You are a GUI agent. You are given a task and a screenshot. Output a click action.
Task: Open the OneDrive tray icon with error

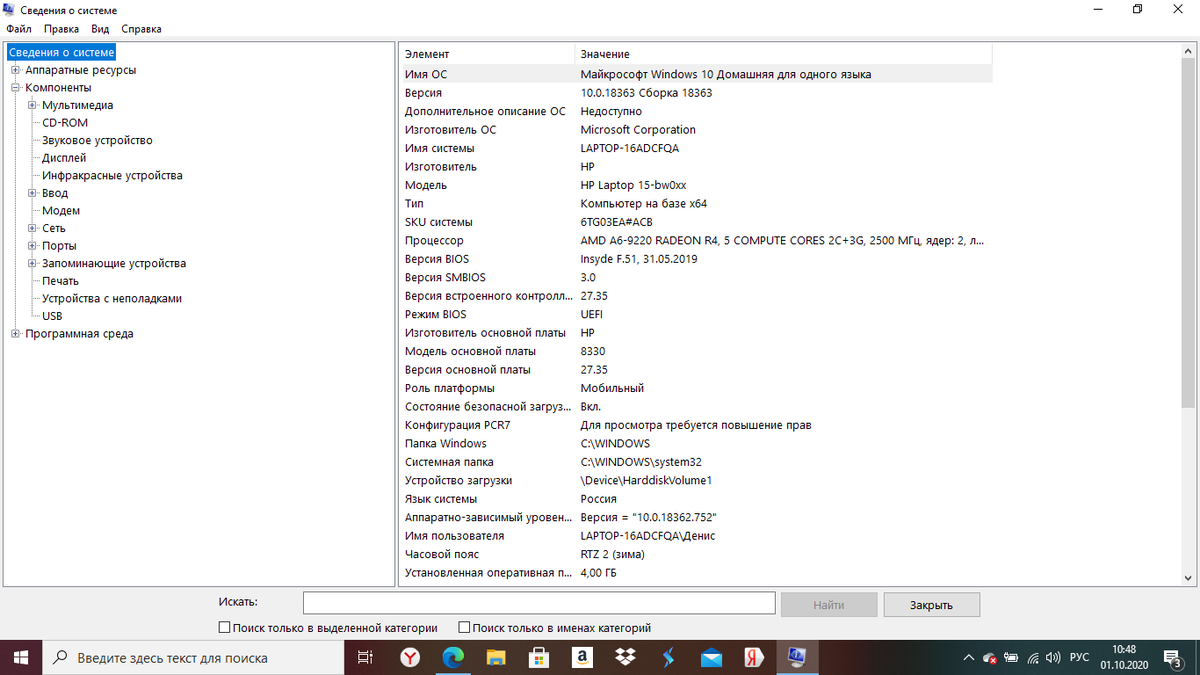coord(989,658)
